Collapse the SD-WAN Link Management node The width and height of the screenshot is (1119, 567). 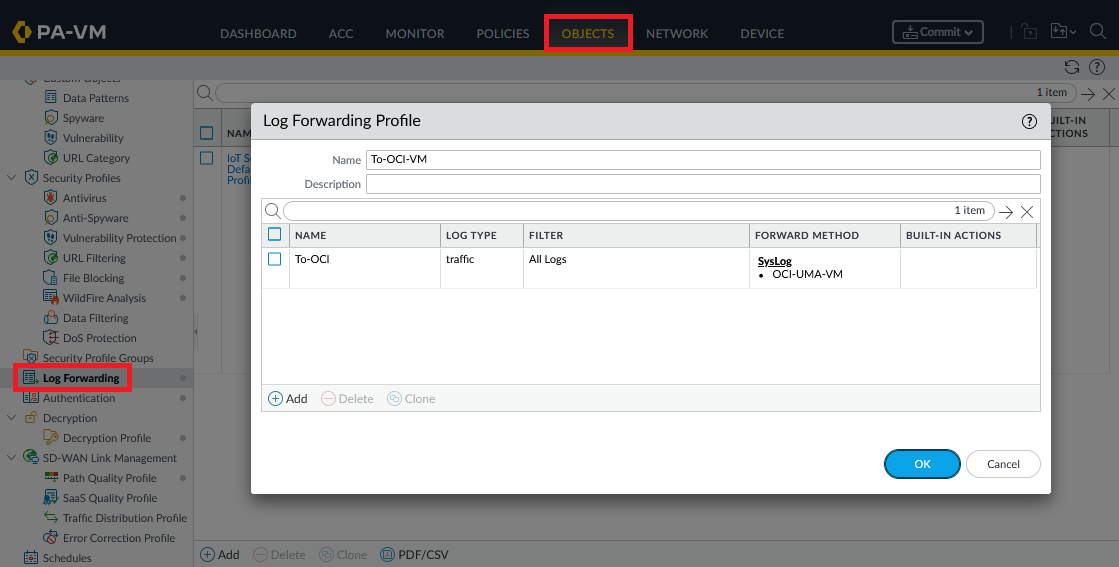(12, 458)
